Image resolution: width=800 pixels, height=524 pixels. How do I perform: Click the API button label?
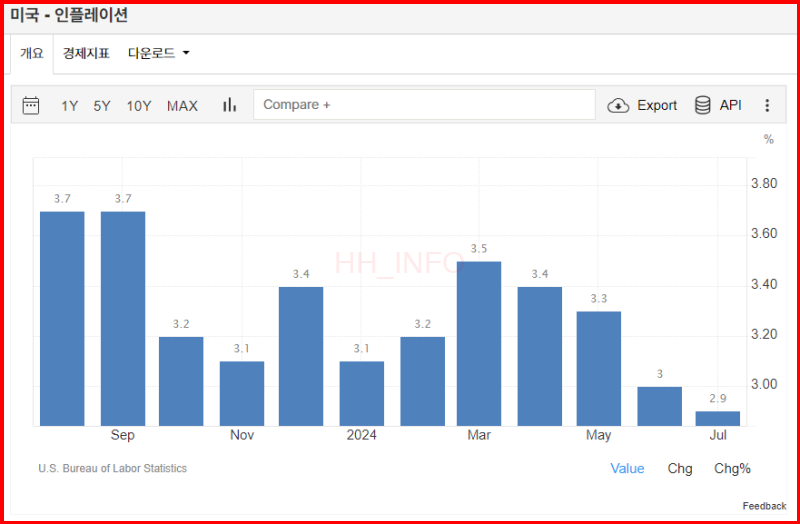(x=731, y=106)
